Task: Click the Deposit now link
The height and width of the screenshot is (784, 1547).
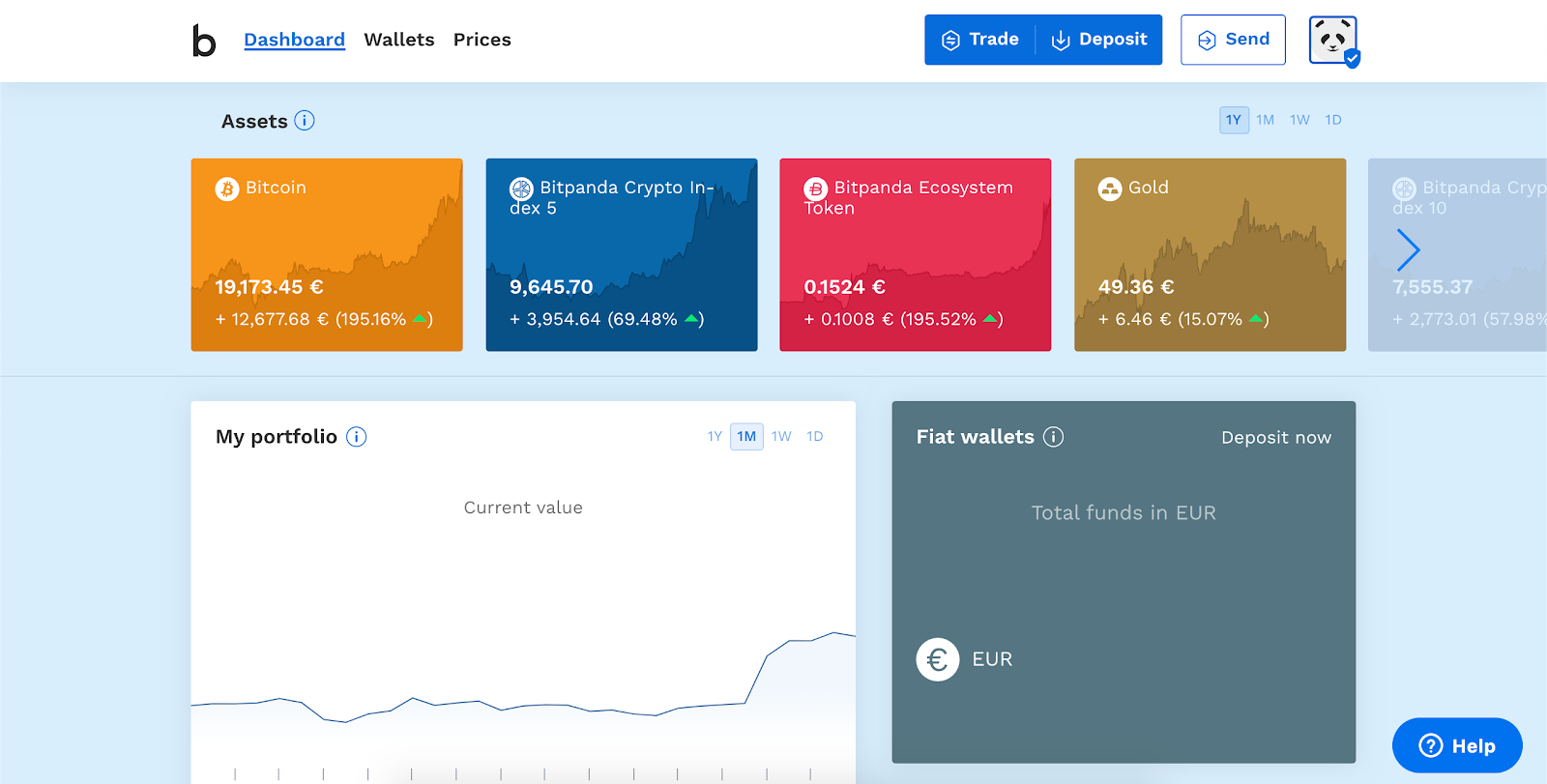Action: 1276,438
